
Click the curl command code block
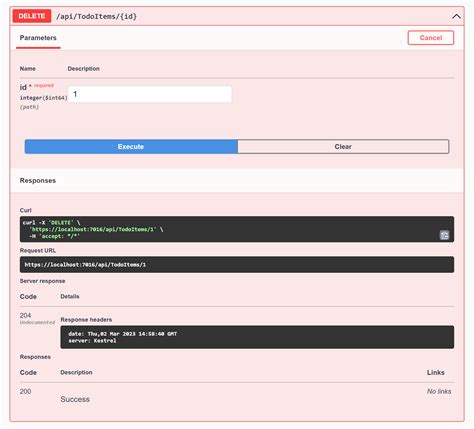(237, 229)
